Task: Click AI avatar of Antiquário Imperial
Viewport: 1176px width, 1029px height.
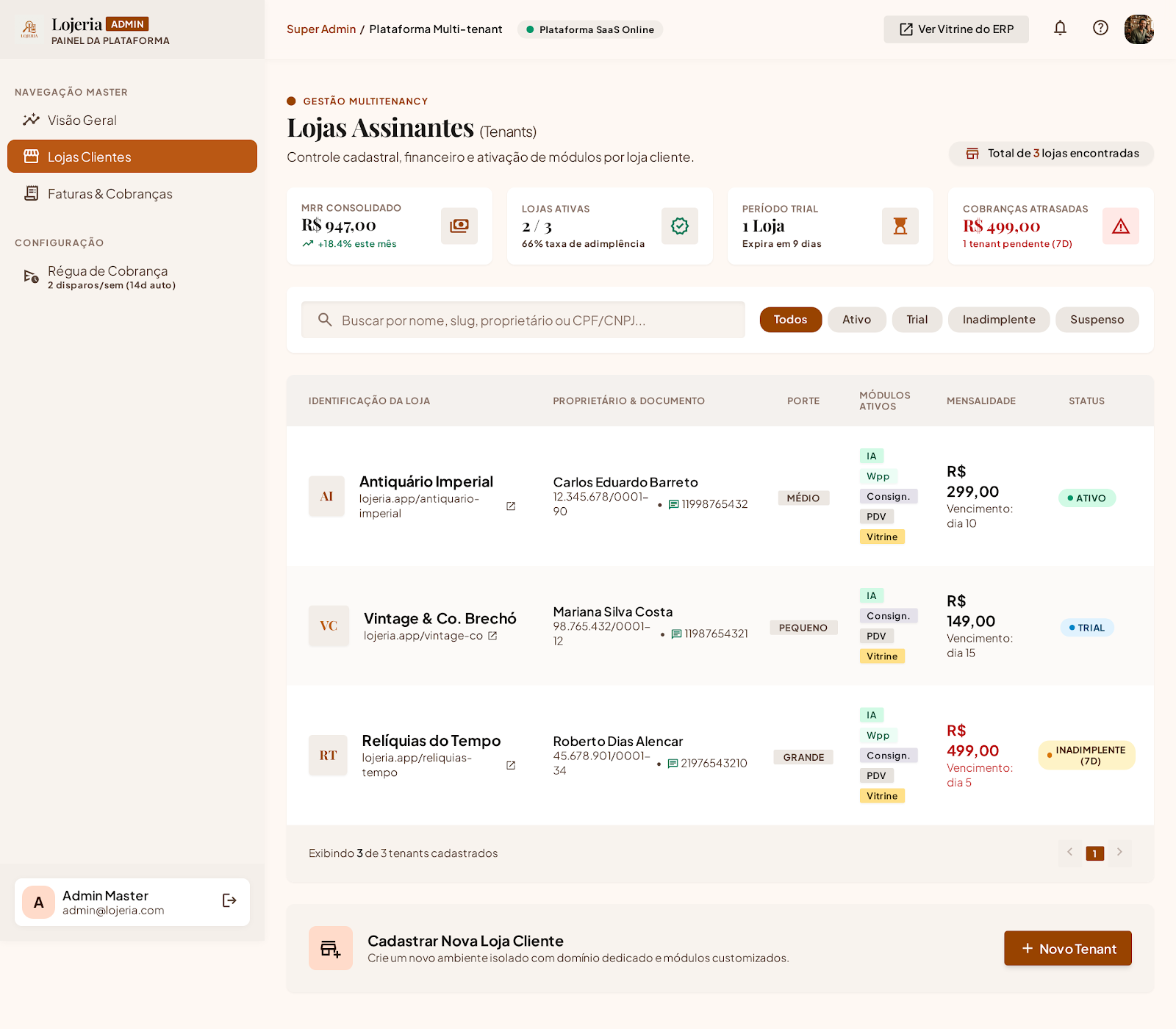Action: [x=326, y=497]
